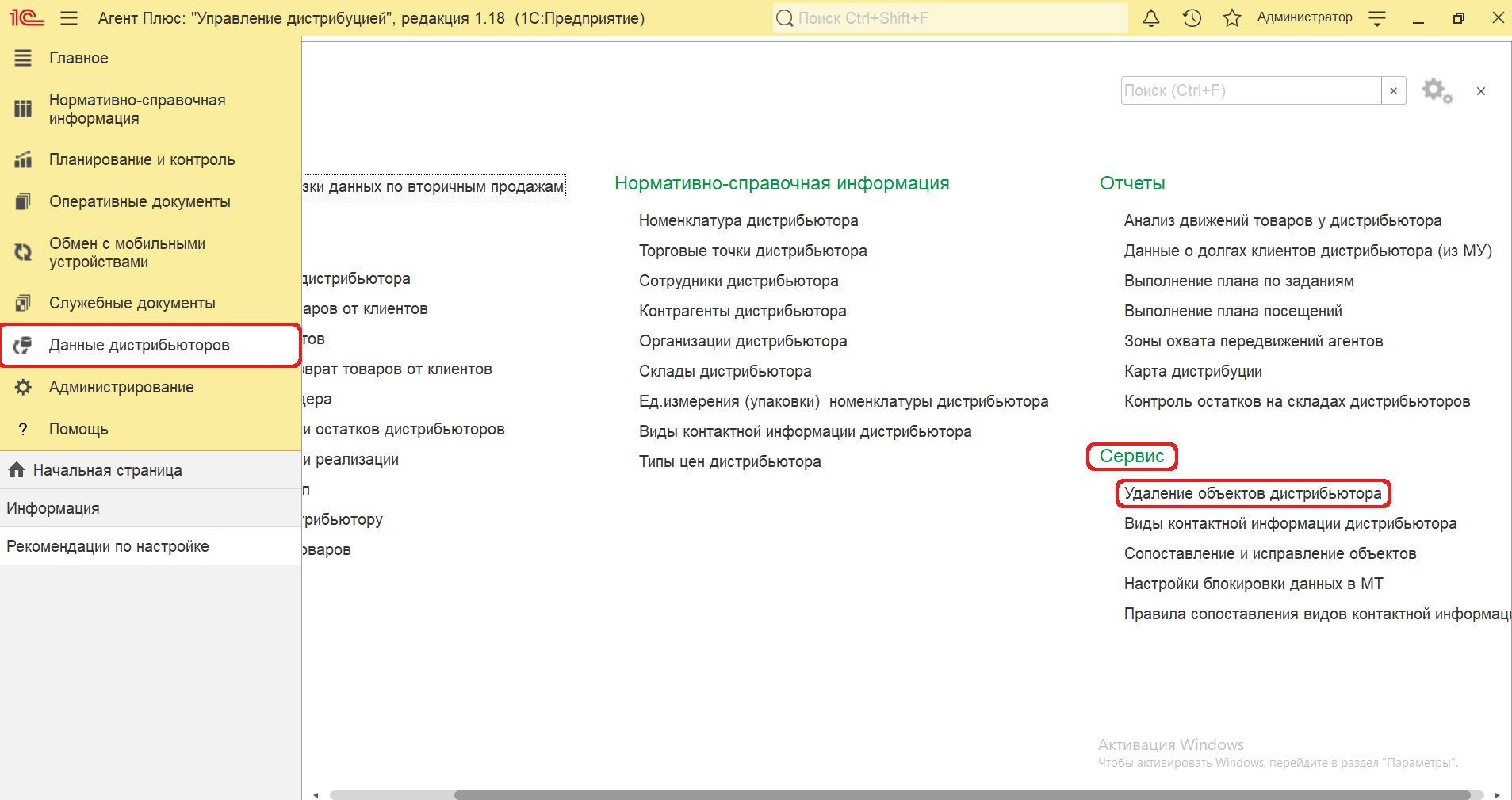Open Номенклатура дистрибьютора link
The height and width of the screenshot is (800, 1512).
748,220
